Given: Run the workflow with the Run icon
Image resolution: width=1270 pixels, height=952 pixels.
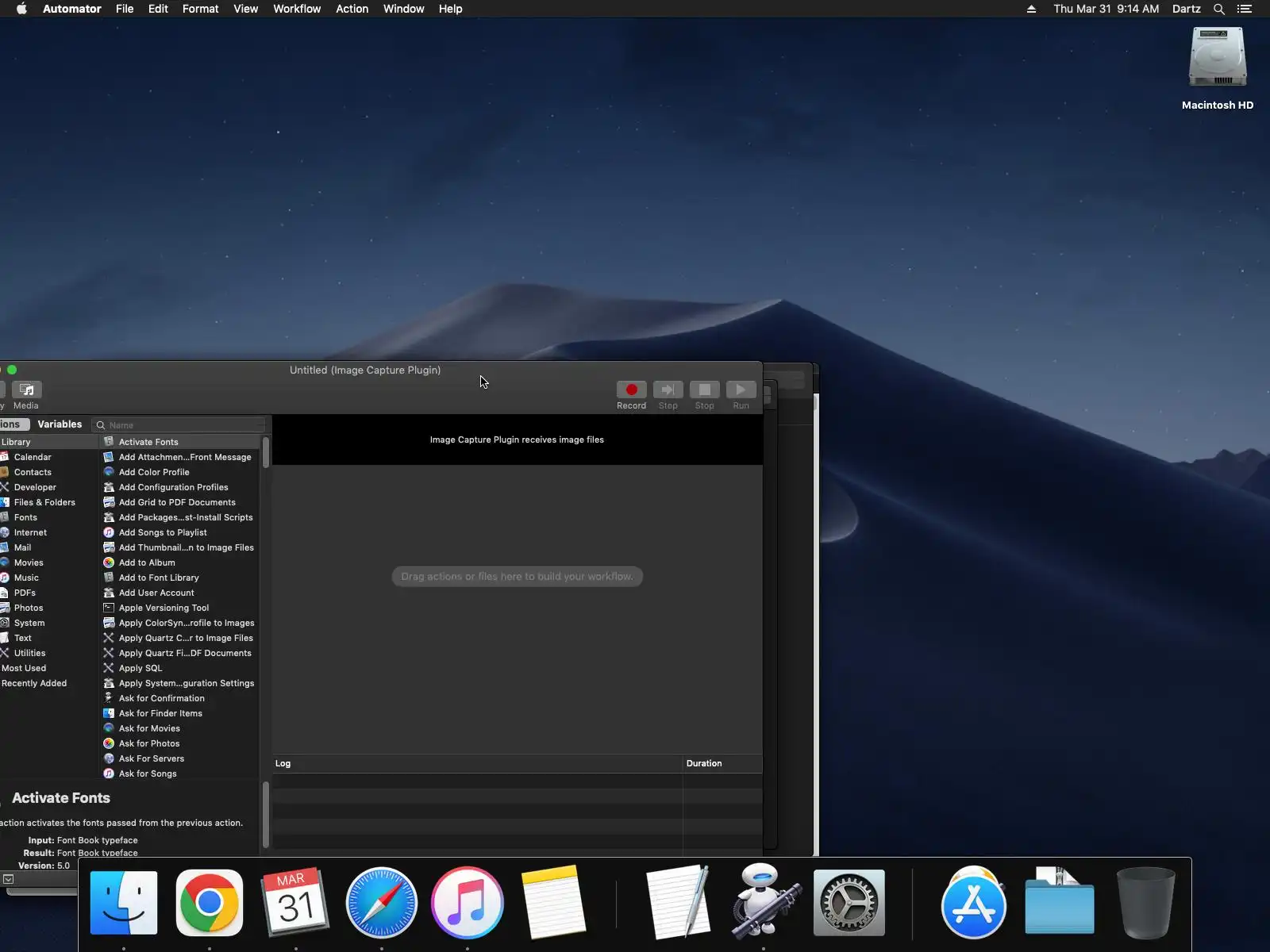Looking at the screenshot, I should (x=741, y=390).
